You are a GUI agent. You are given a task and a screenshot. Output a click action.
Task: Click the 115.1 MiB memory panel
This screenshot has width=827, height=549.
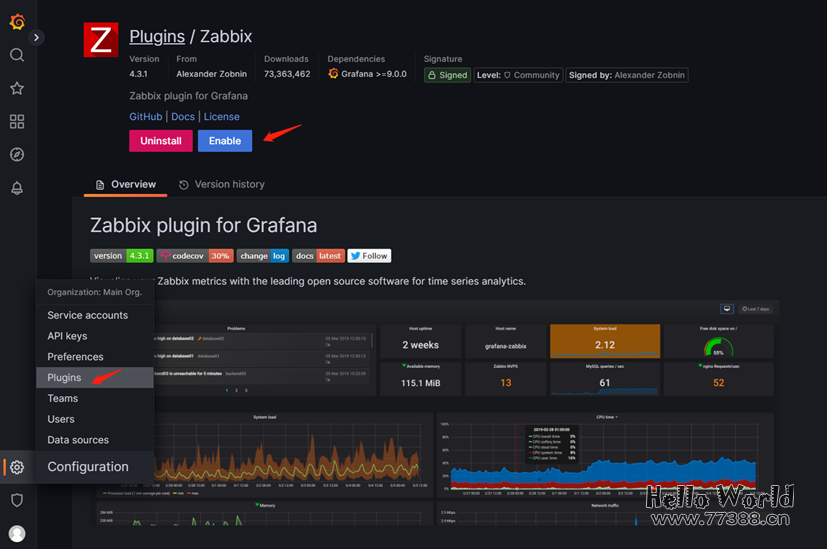(x=420, y=379)
